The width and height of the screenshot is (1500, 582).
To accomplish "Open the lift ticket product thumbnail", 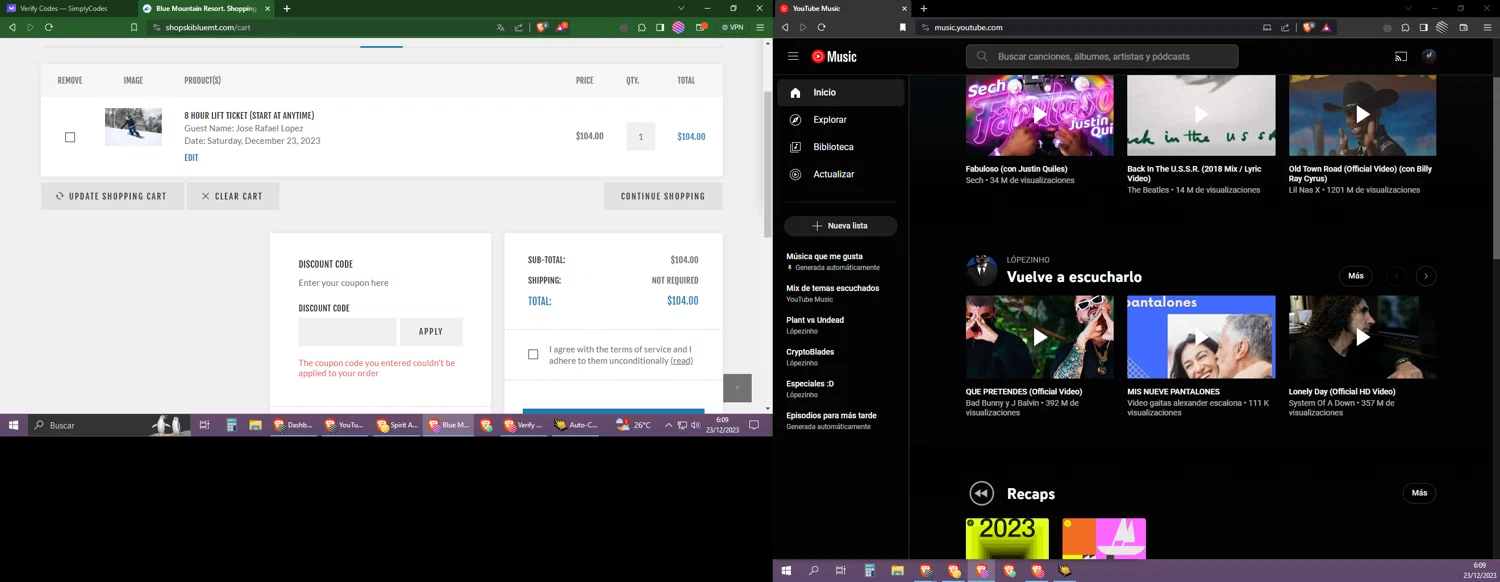I will [133, 127].
